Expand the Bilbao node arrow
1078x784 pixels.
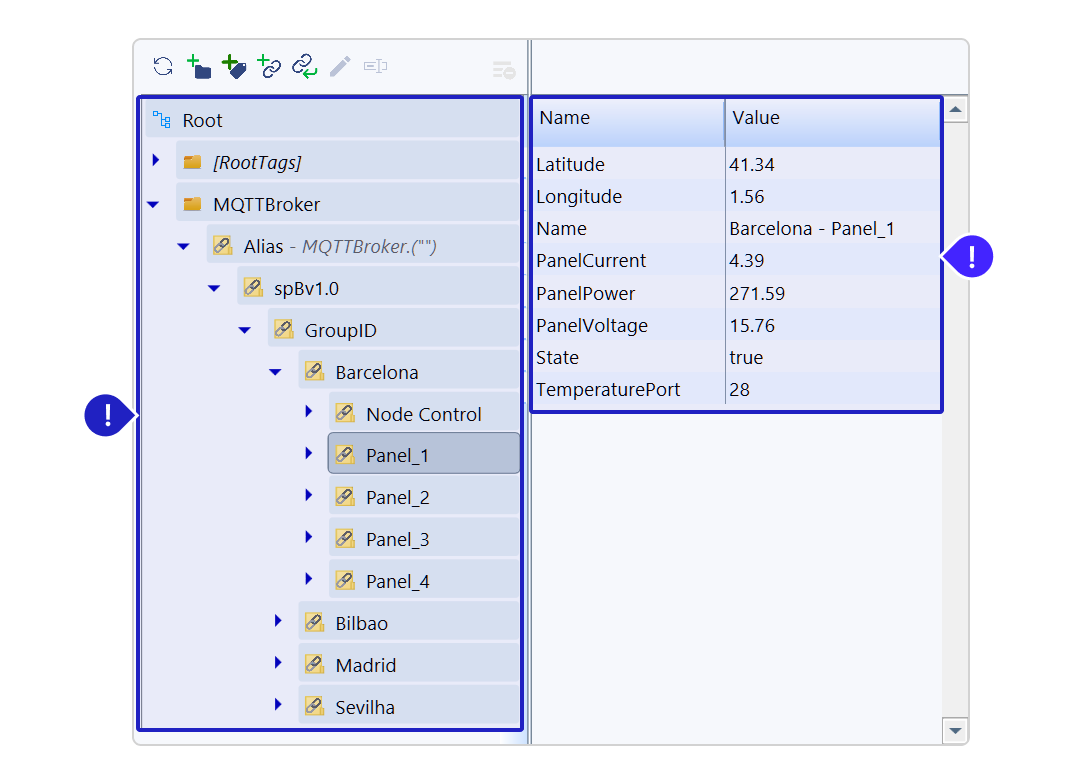(278, 622)
